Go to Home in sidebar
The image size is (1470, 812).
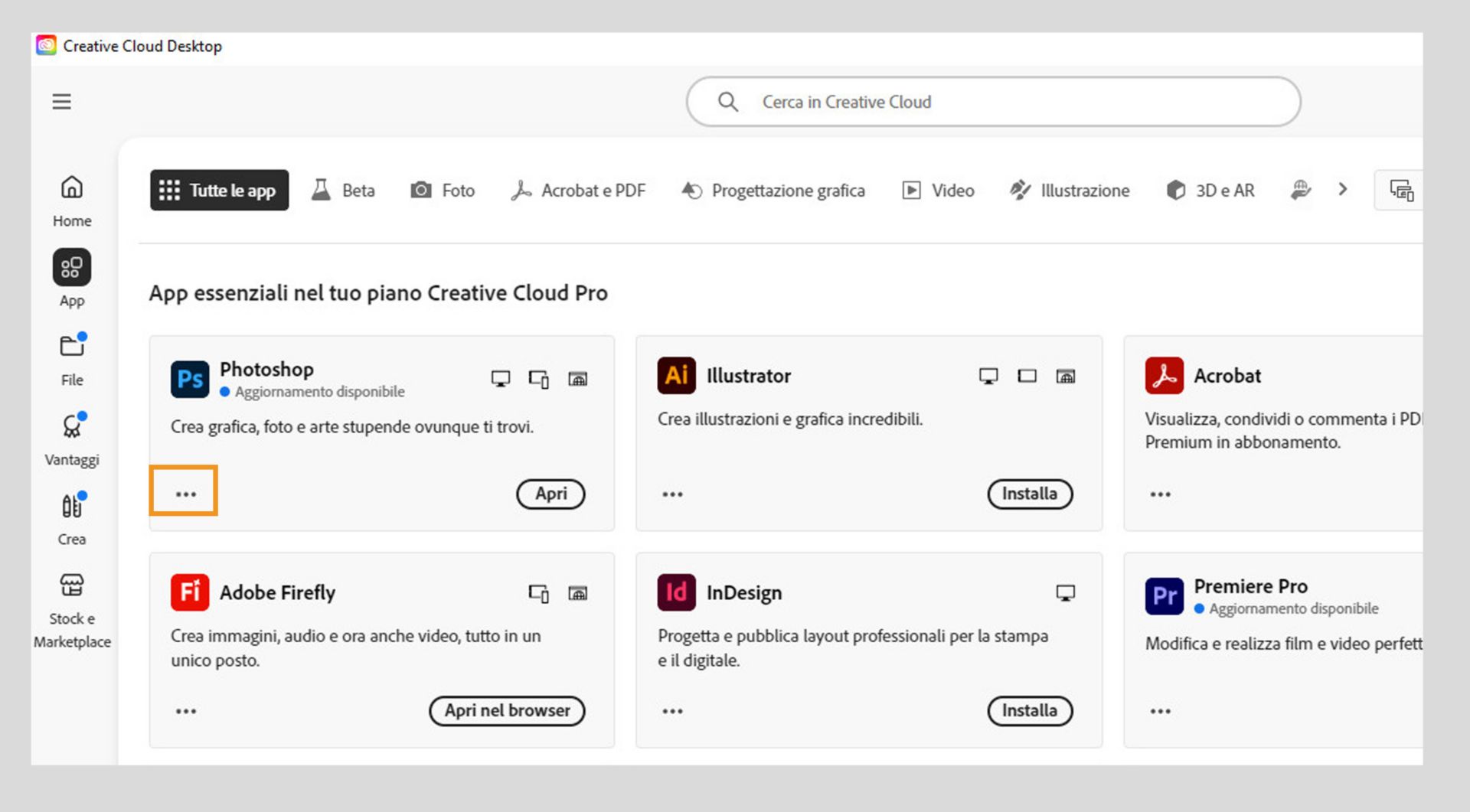72,201
